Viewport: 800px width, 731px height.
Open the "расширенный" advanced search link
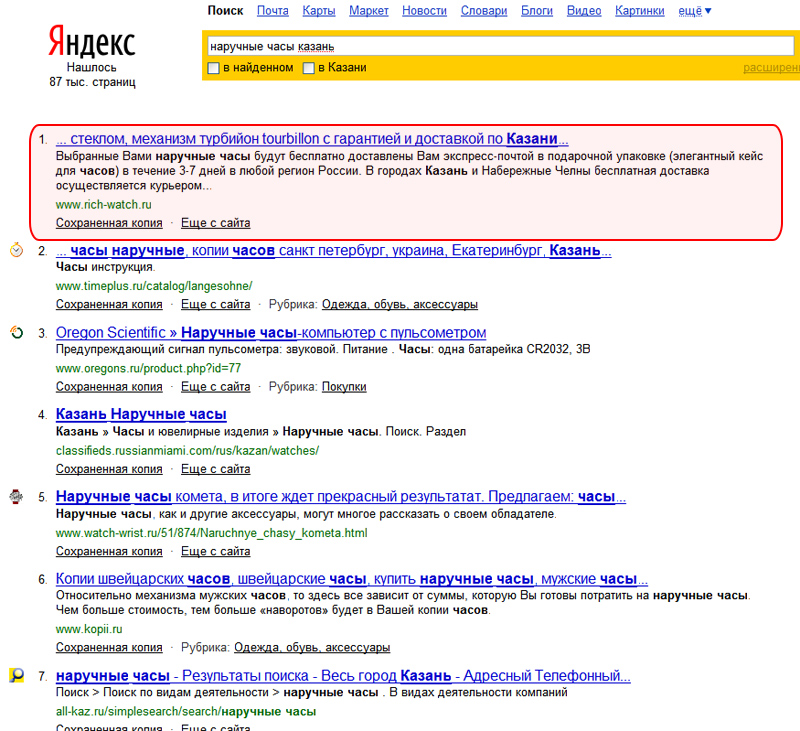770,68
